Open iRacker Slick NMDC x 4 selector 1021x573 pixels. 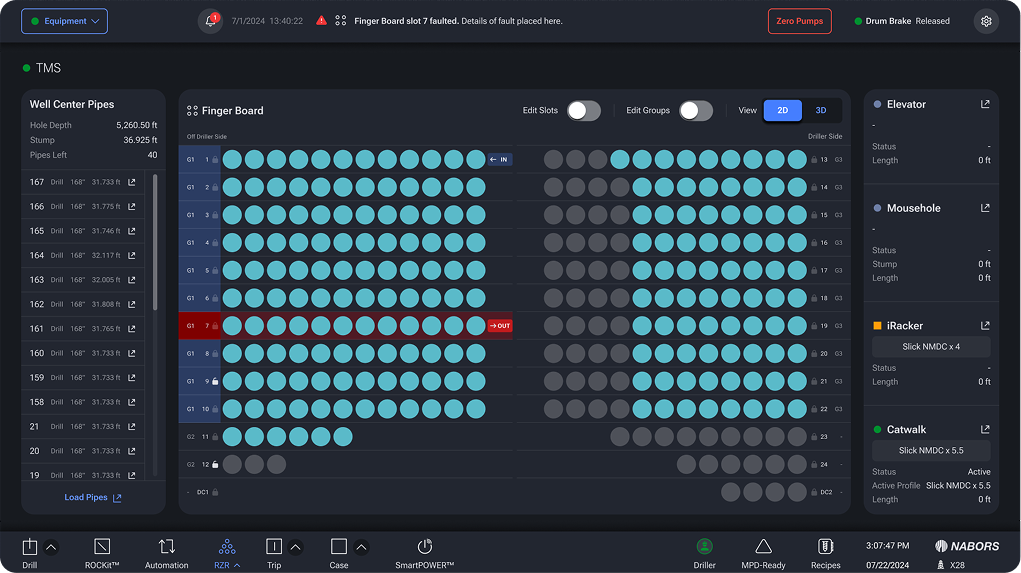[931, 346]
